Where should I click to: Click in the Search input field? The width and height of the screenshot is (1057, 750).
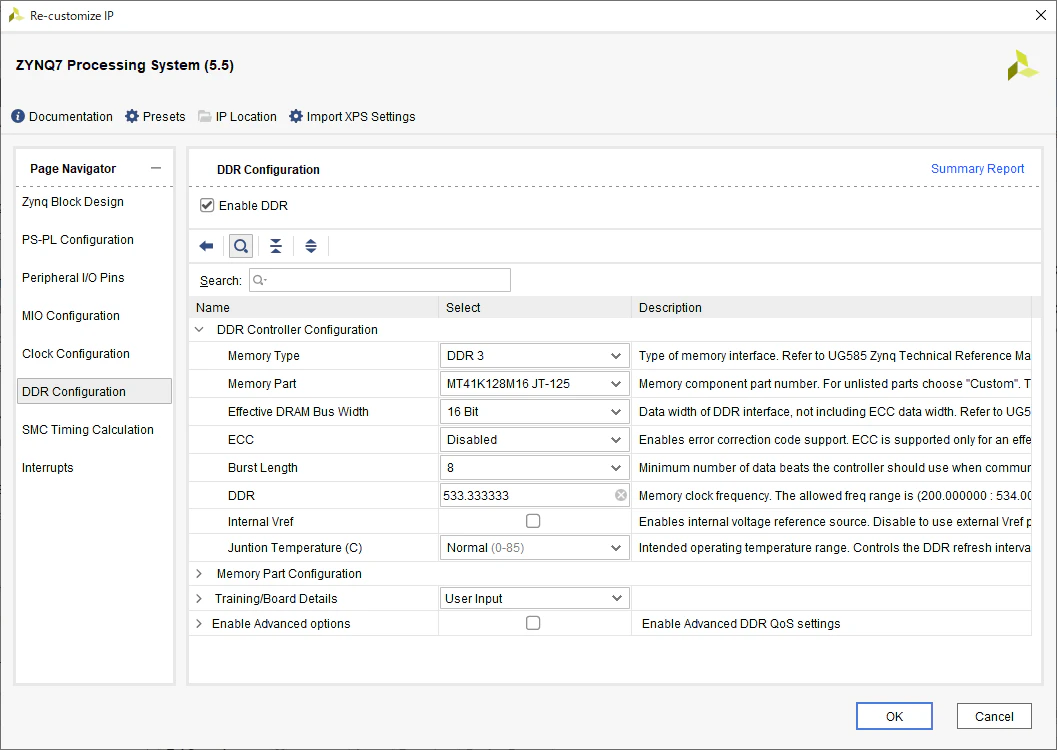(380, 280)
